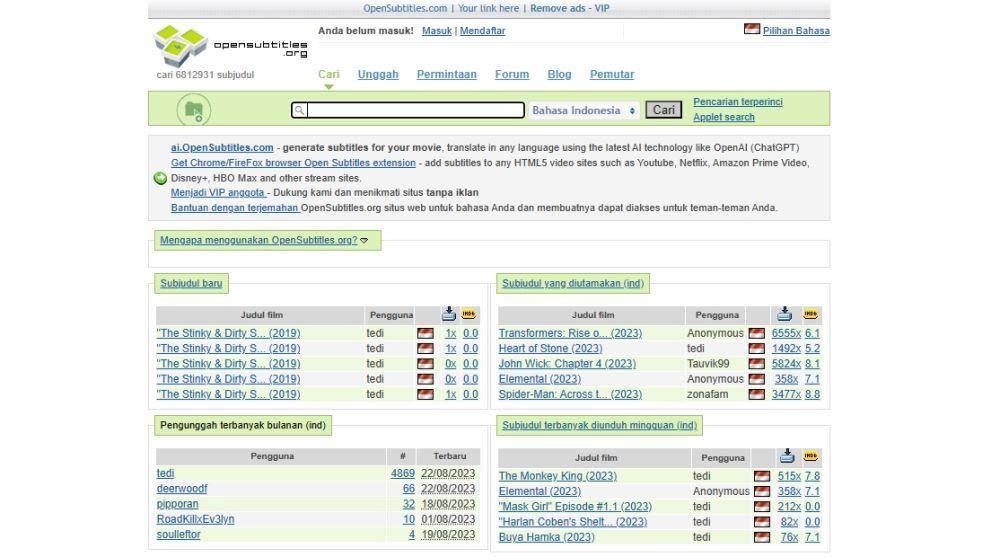The height and width of the screenshot is (557, 1000).
Task: Click download icon in Subjudul yang diutamakan header
Action: pos(784,314)
